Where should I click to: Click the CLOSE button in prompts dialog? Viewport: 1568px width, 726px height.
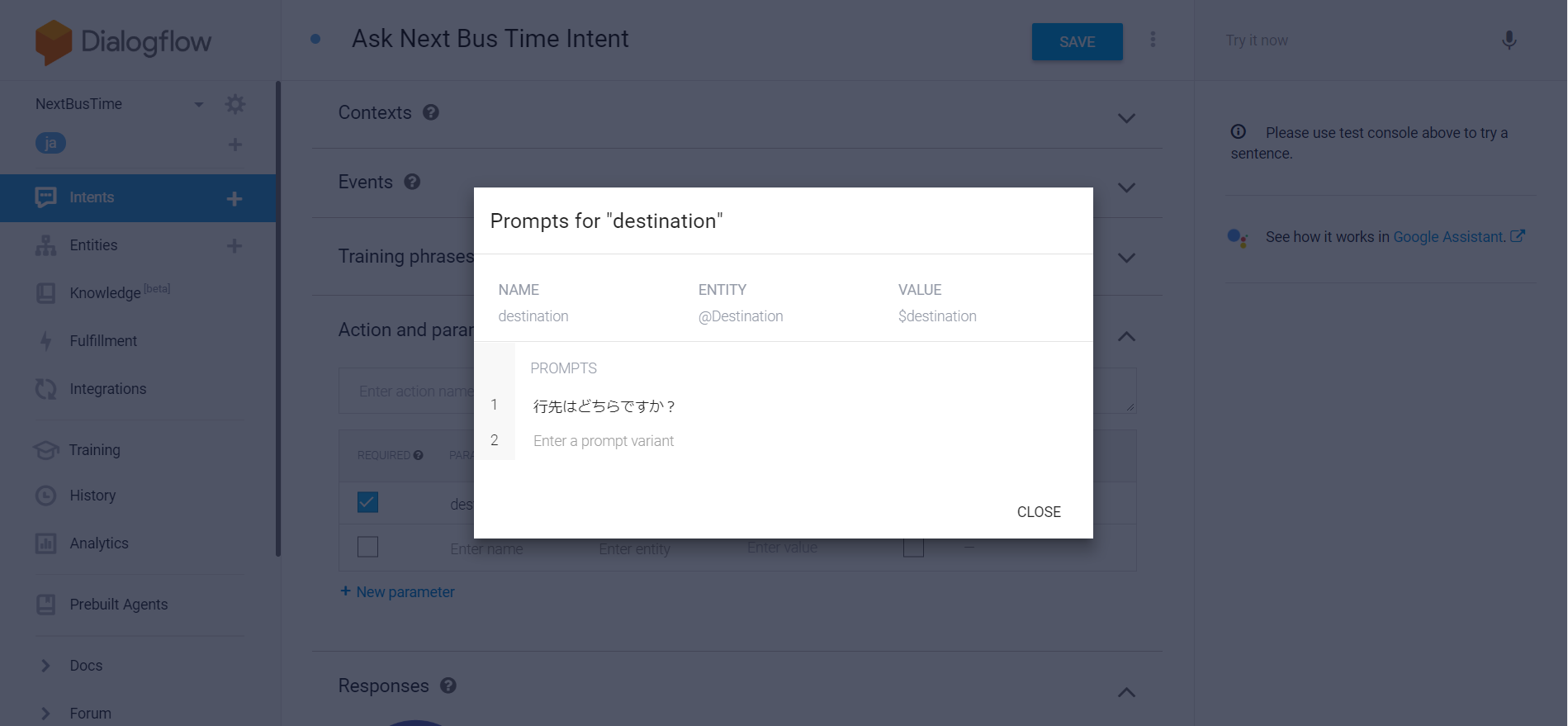(x=1038, y=512)
